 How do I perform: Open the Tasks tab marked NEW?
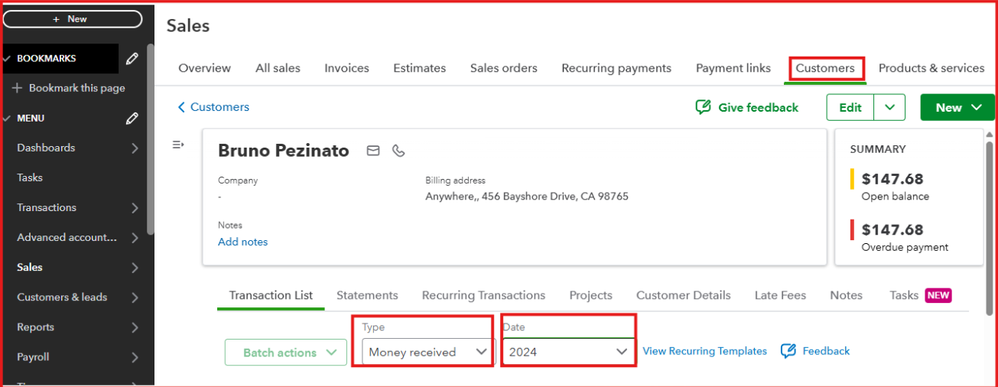[920, 295]
